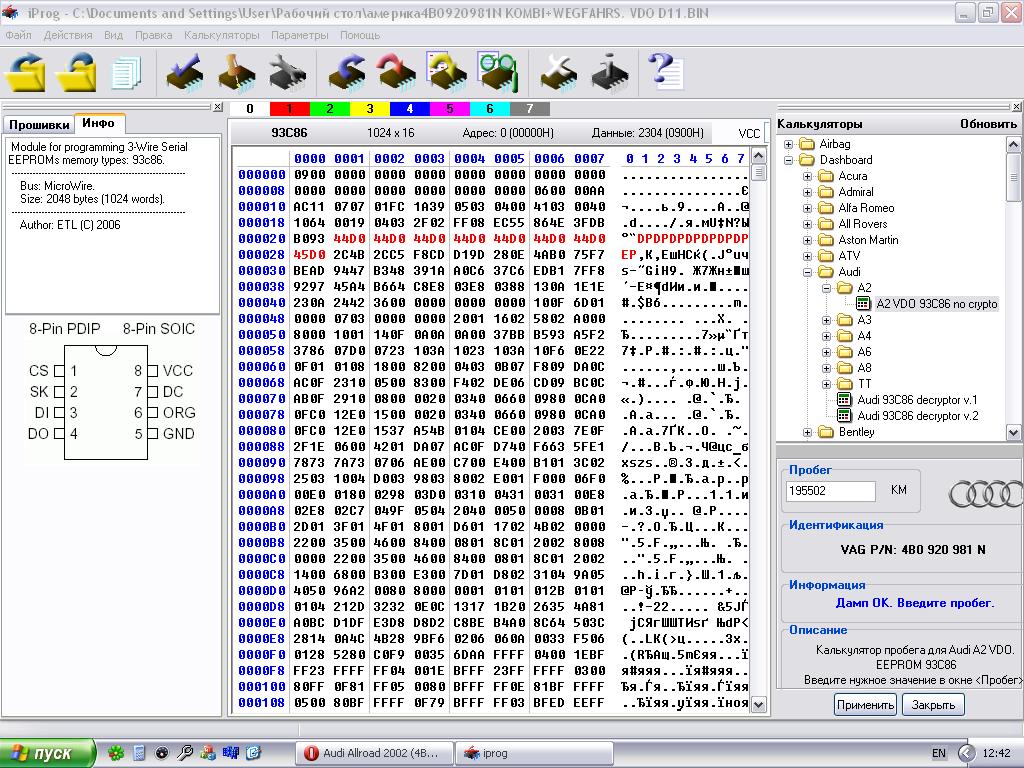Screen dimensions: 1024x768
Task: Close the left info panel
Action: (218, 106)
